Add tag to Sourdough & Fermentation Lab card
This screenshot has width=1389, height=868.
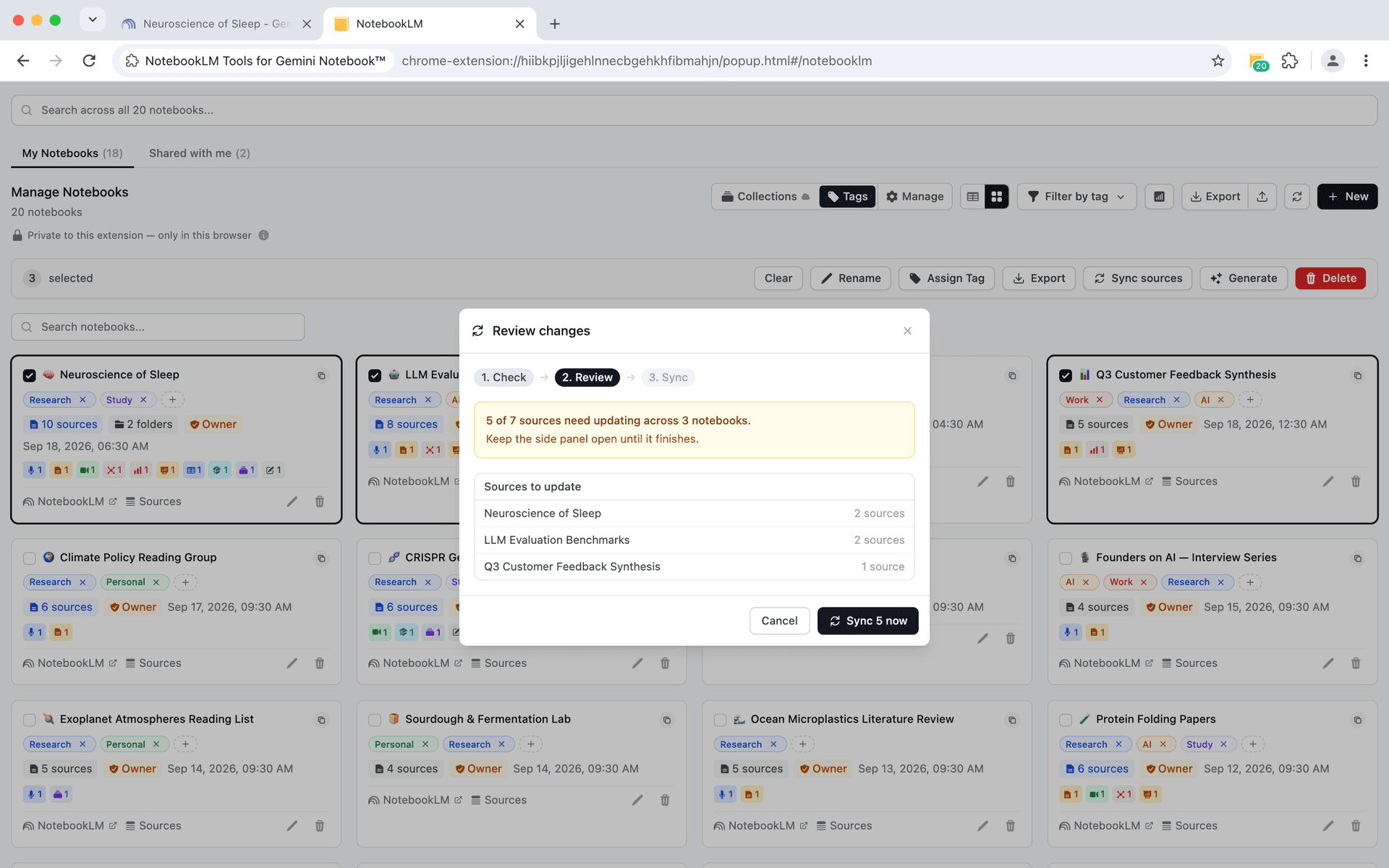click(531, 744)
